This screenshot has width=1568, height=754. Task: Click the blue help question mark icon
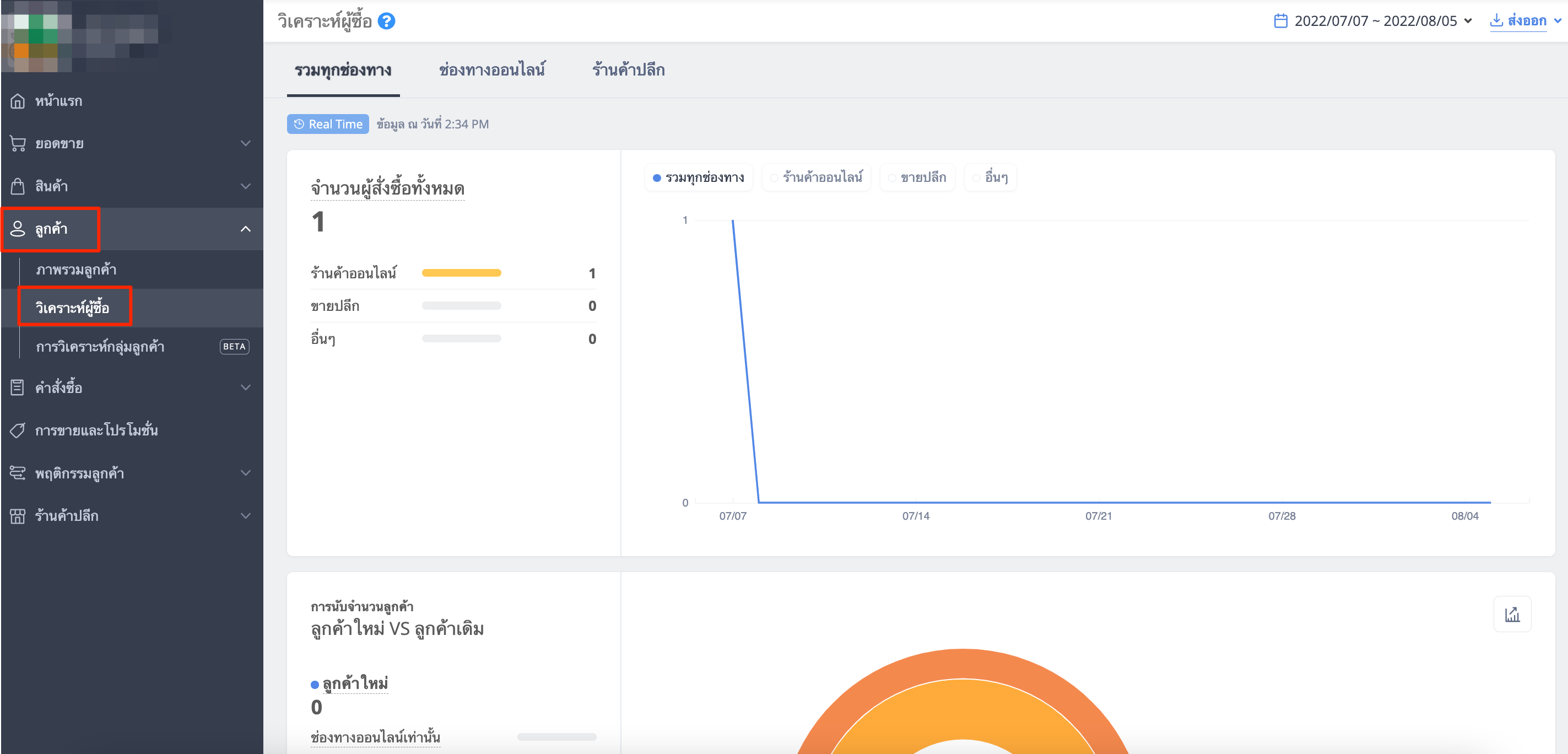pyautogui.click(x=387, y=21)
